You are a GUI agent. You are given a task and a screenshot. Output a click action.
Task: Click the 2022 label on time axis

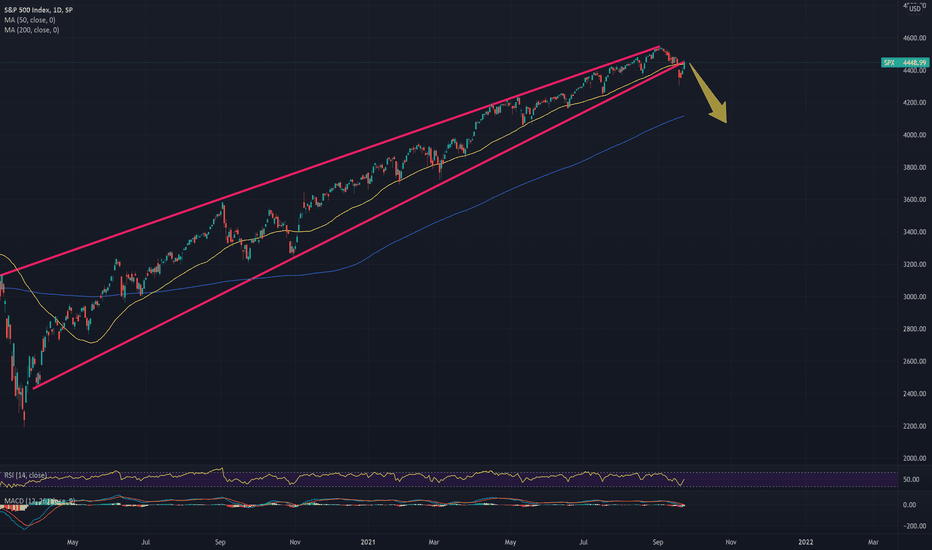click(x=805, y=542)
